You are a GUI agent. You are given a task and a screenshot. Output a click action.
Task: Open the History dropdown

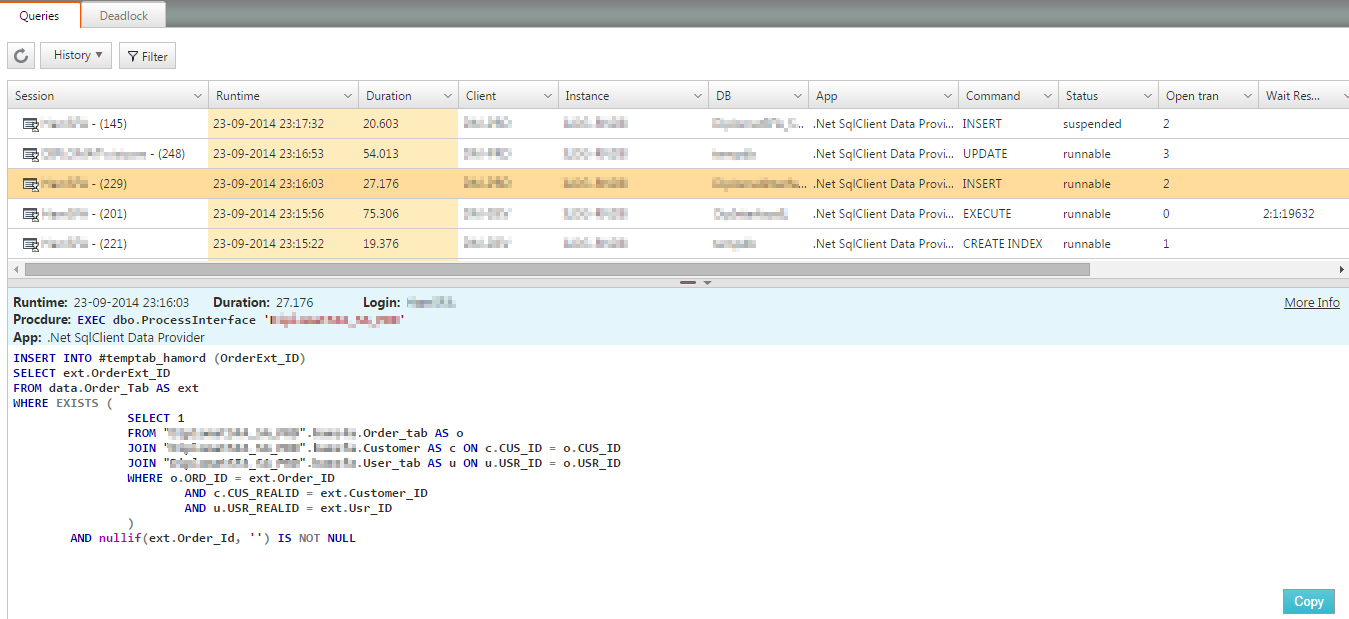(x=76, y=56)
